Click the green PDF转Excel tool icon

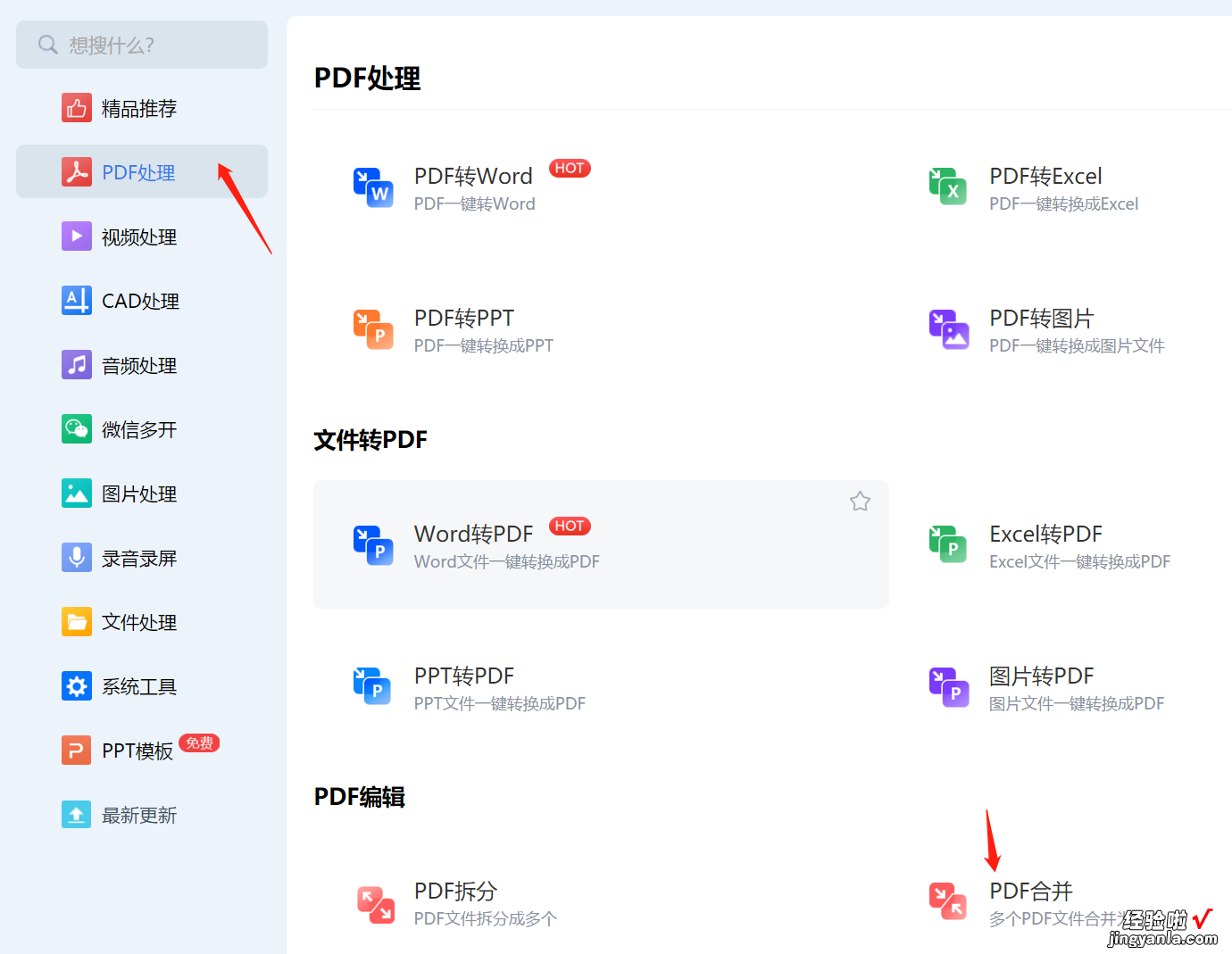pyautogui.click(x=948, y=187)
